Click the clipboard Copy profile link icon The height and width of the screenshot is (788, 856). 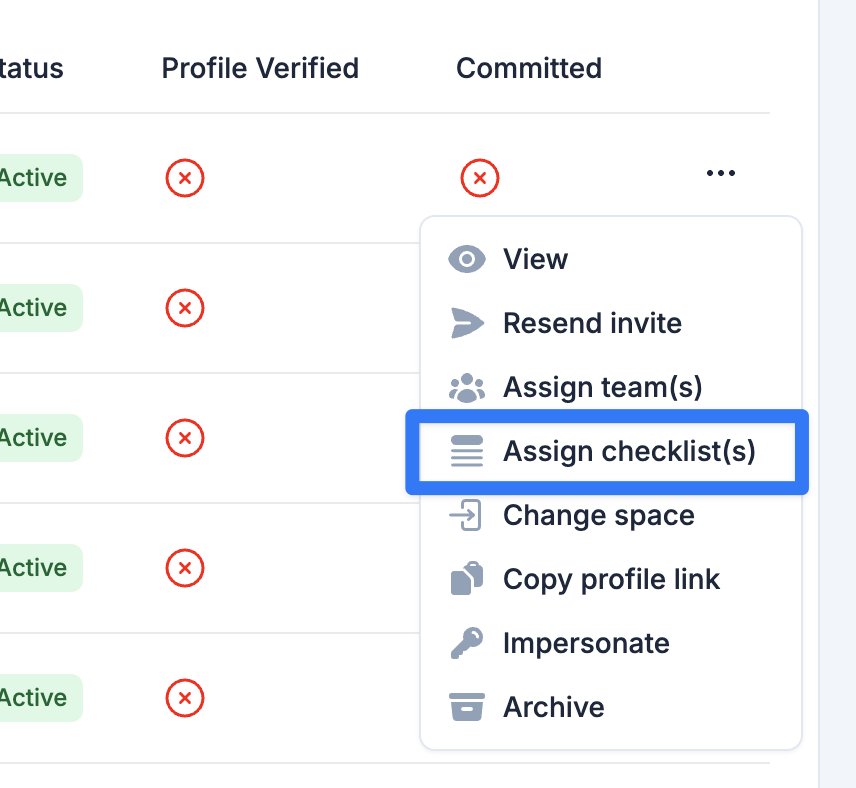click(x=467, y=578)
